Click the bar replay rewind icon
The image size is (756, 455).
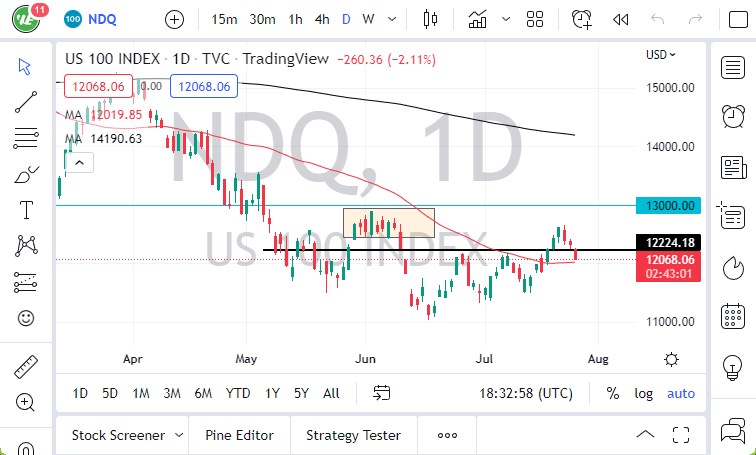(621, 19)
